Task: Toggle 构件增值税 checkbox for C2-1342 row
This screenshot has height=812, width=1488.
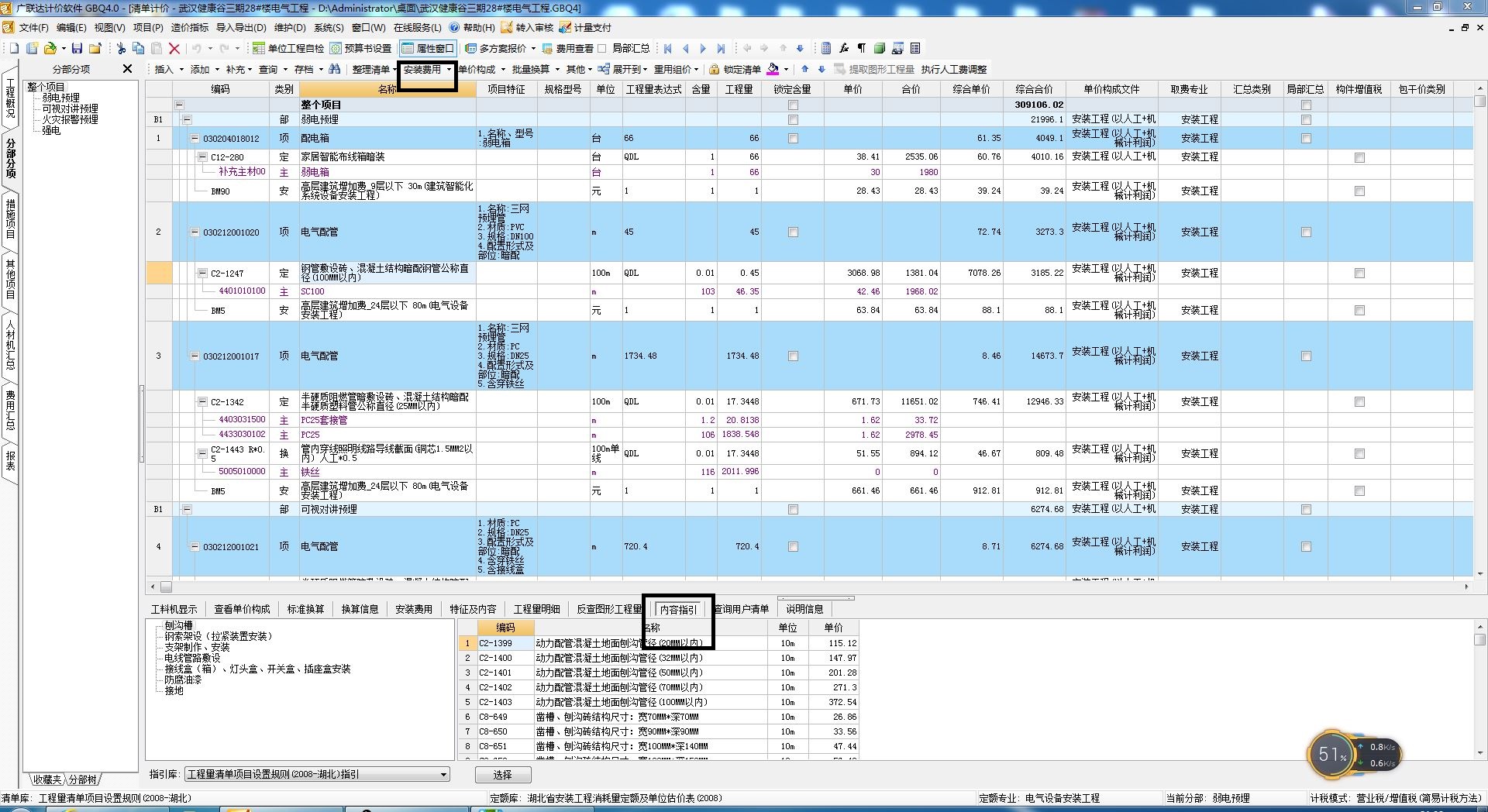Action: coord(1359,402)
